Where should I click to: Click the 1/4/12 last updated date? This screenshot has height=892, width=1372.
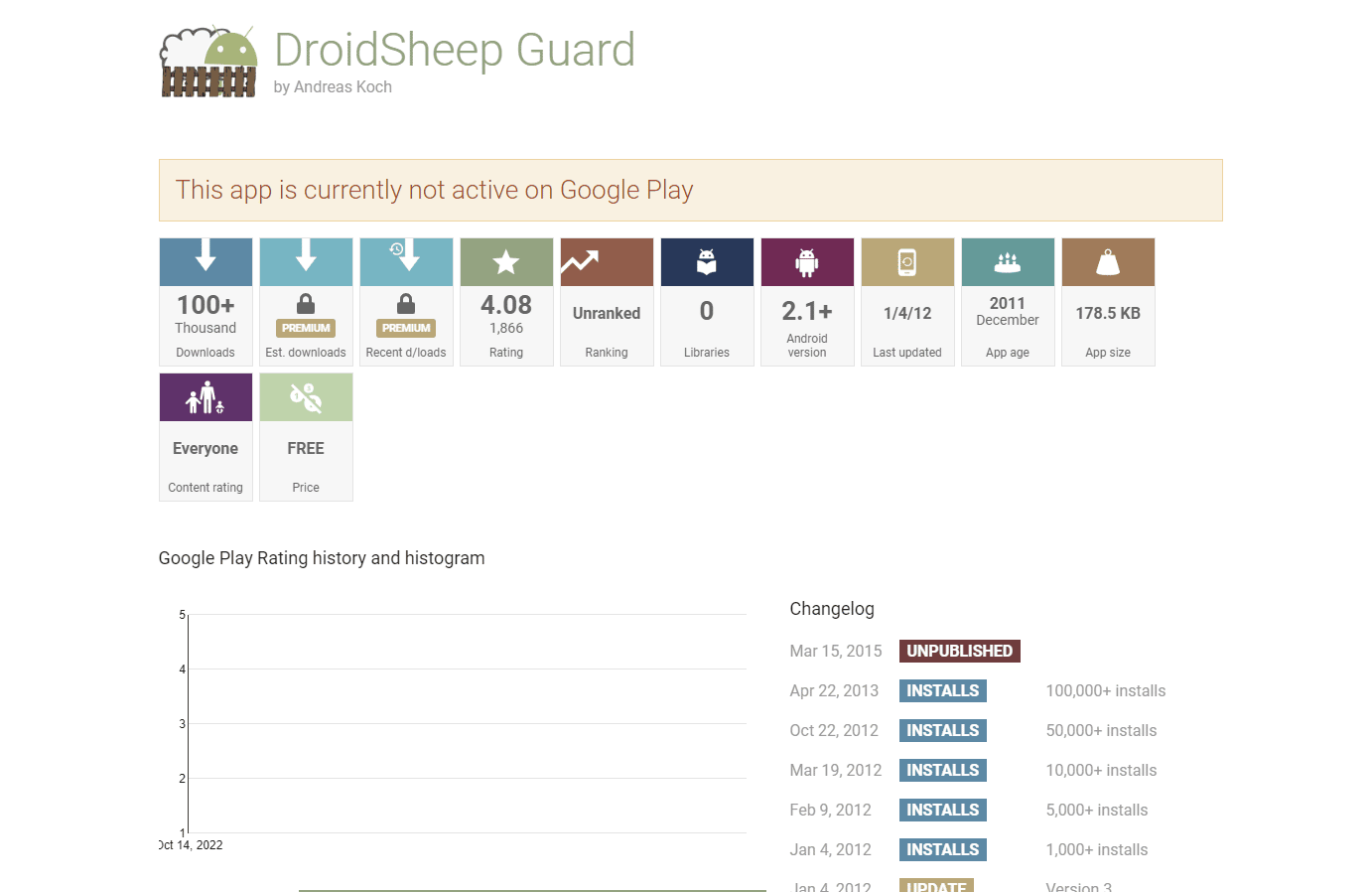[907, 313]
